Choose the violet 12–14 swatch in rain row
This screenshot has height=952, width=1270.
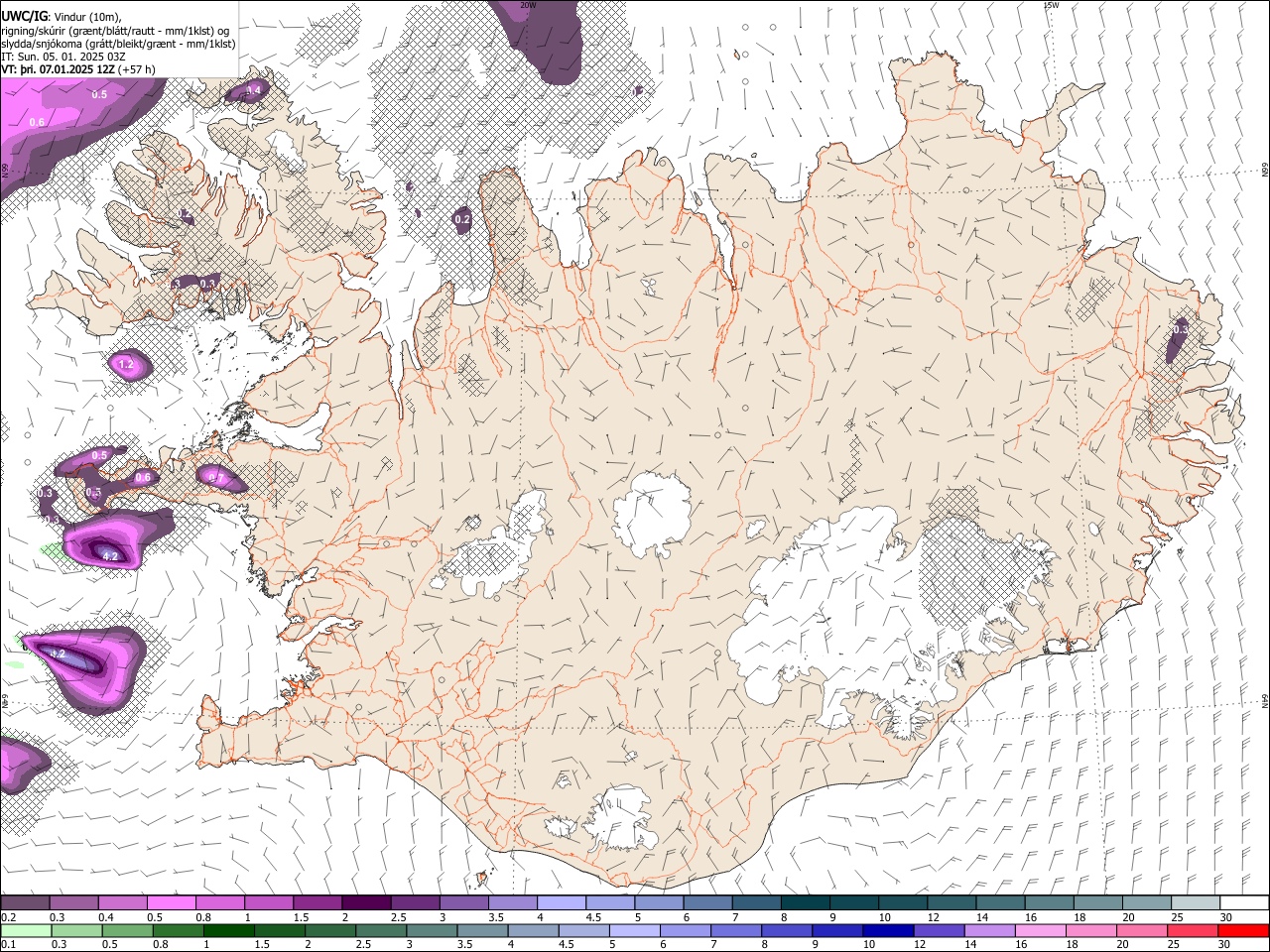pyautogui.click(x=937, y=930)
